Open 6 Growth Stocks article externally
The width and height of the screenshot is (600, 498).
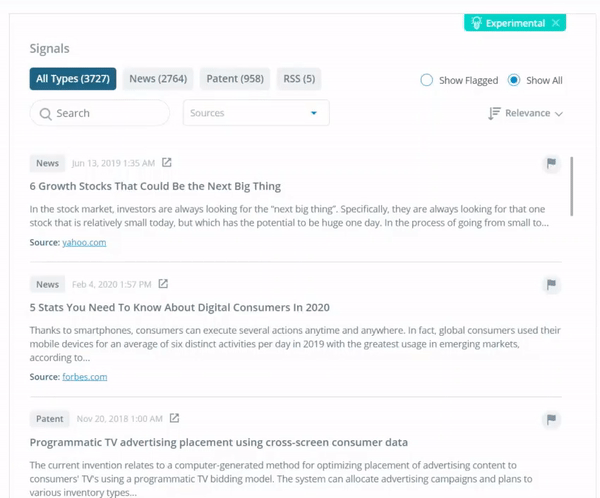tap(167, 163)
